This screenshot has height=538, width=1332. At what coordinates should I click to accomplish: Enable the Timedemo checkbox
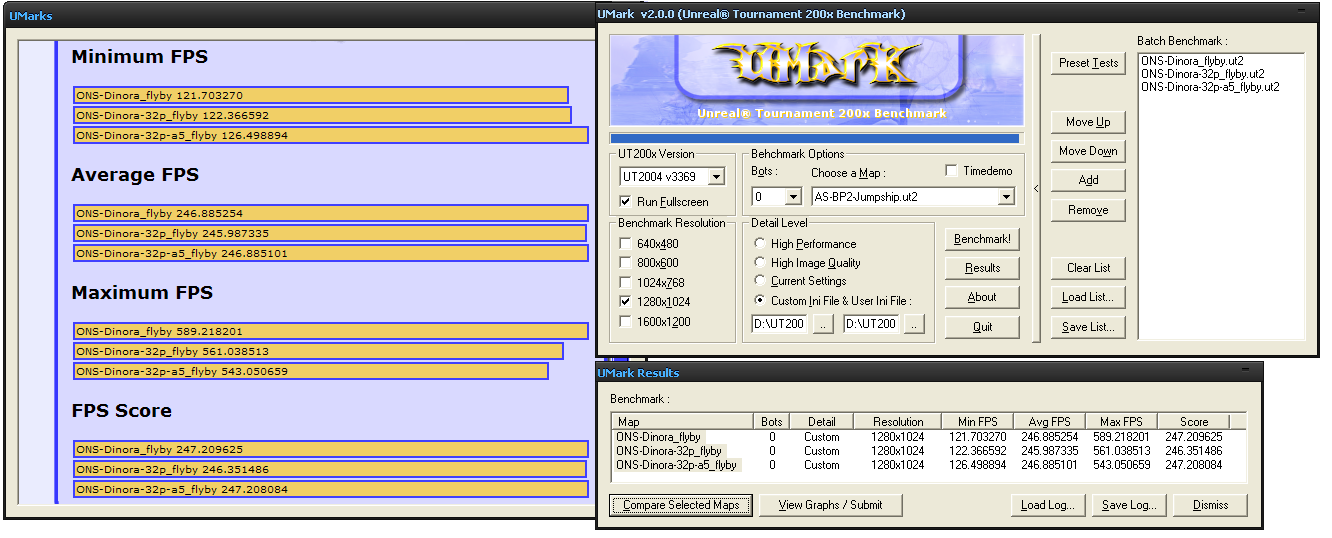tap(952, 171)
